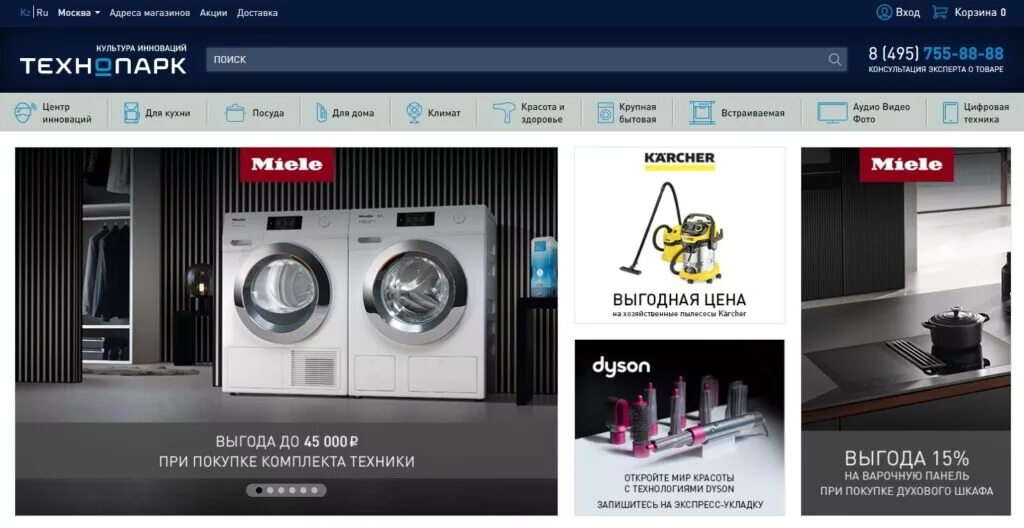1024x528 pixels.
Task: Click the Климат fan icon
Action: 414,112
